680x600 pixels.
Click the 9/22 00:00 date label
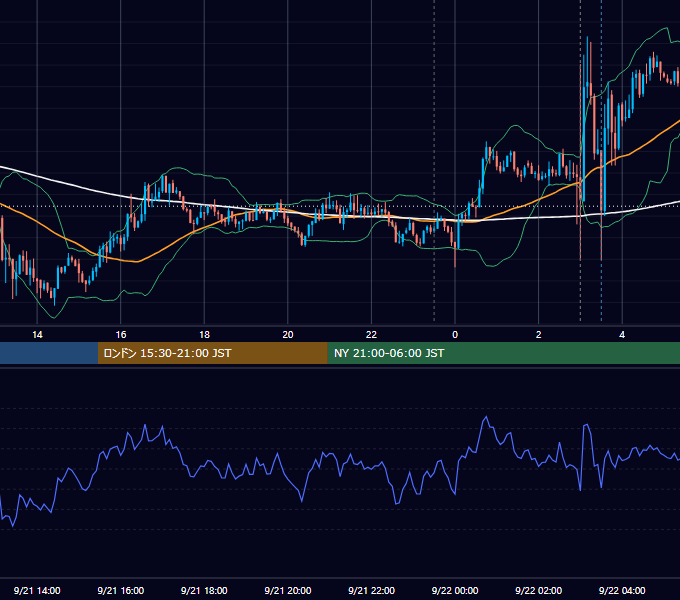455,590
